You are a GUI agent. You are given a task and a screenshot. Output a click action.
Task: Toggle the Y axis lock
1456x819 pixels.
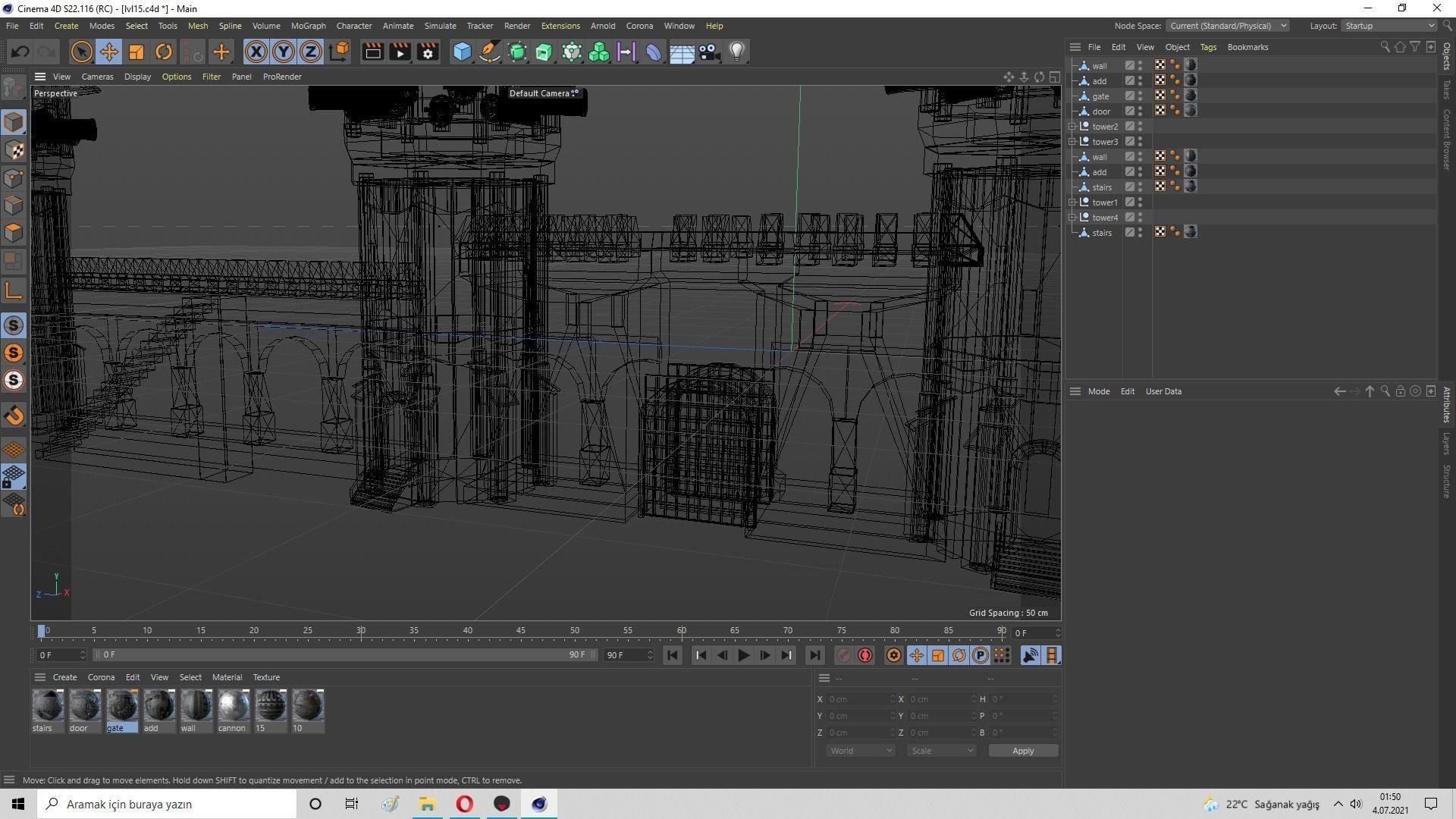tap(284, 52)
